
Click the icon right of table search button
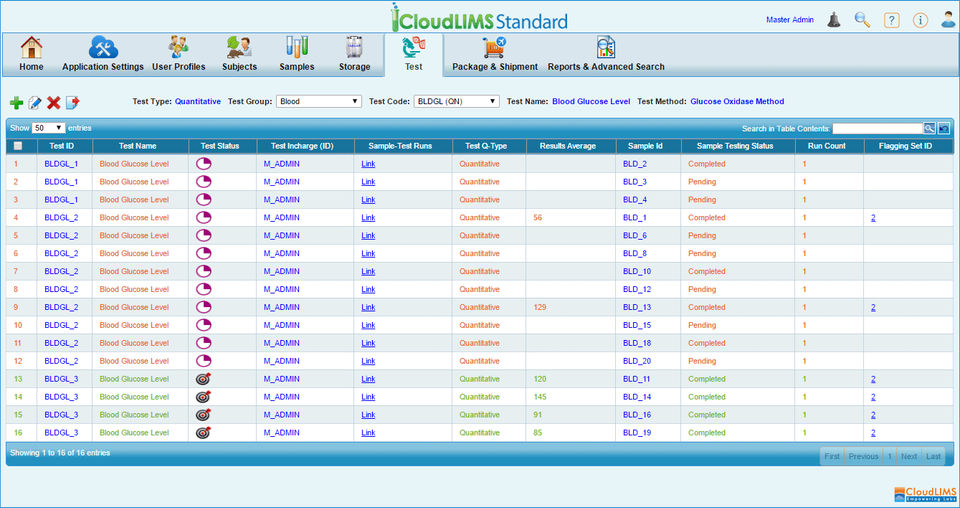pyautogui.click(x=943, y=129)
